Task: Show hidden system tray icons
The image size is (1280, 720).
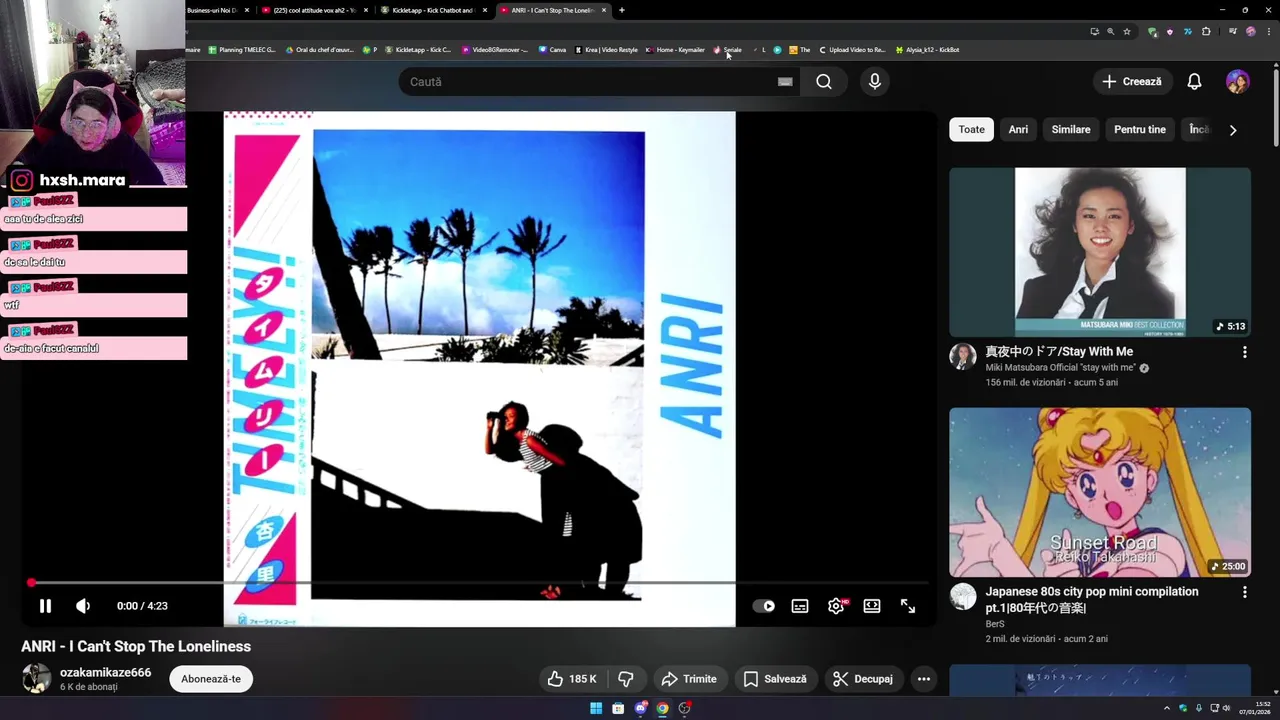Action: 1166,708
